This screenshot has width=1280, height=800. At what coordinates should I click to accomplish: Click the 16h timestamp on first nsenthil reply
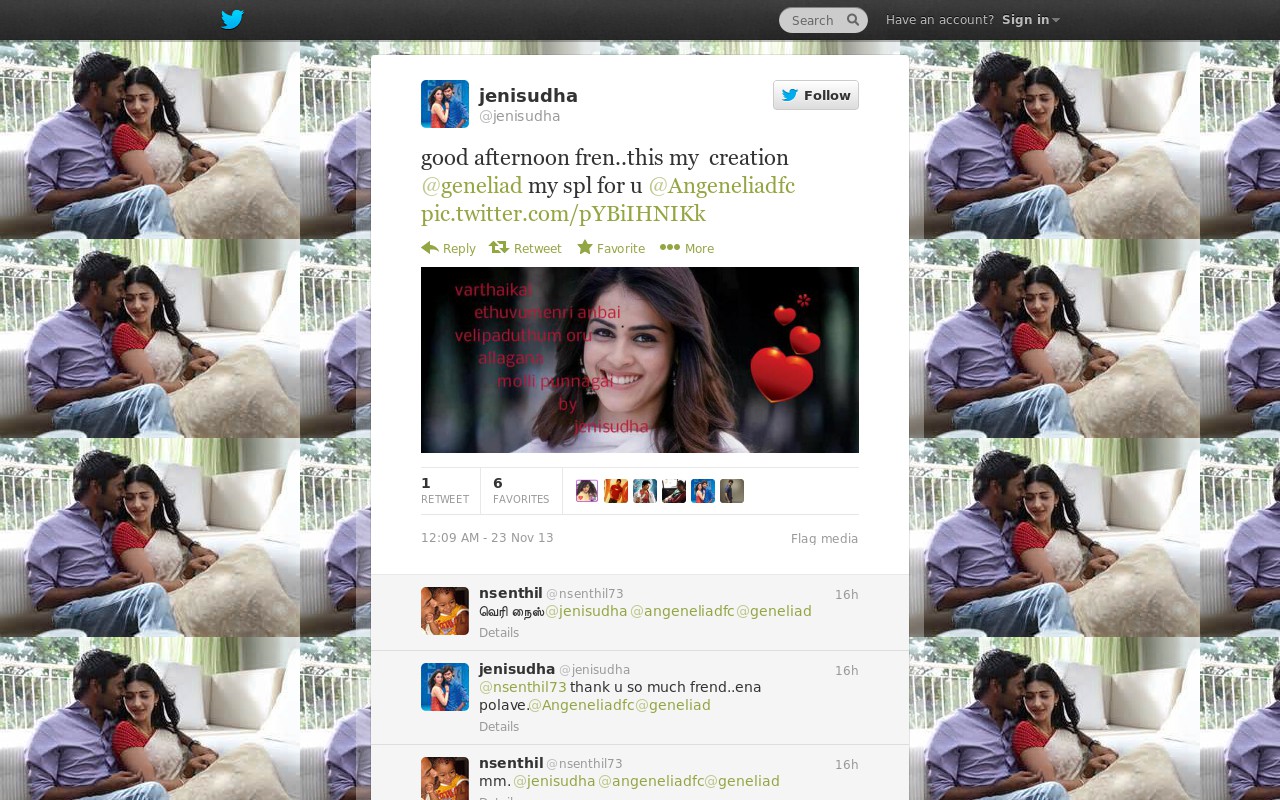tap(847, 595)
